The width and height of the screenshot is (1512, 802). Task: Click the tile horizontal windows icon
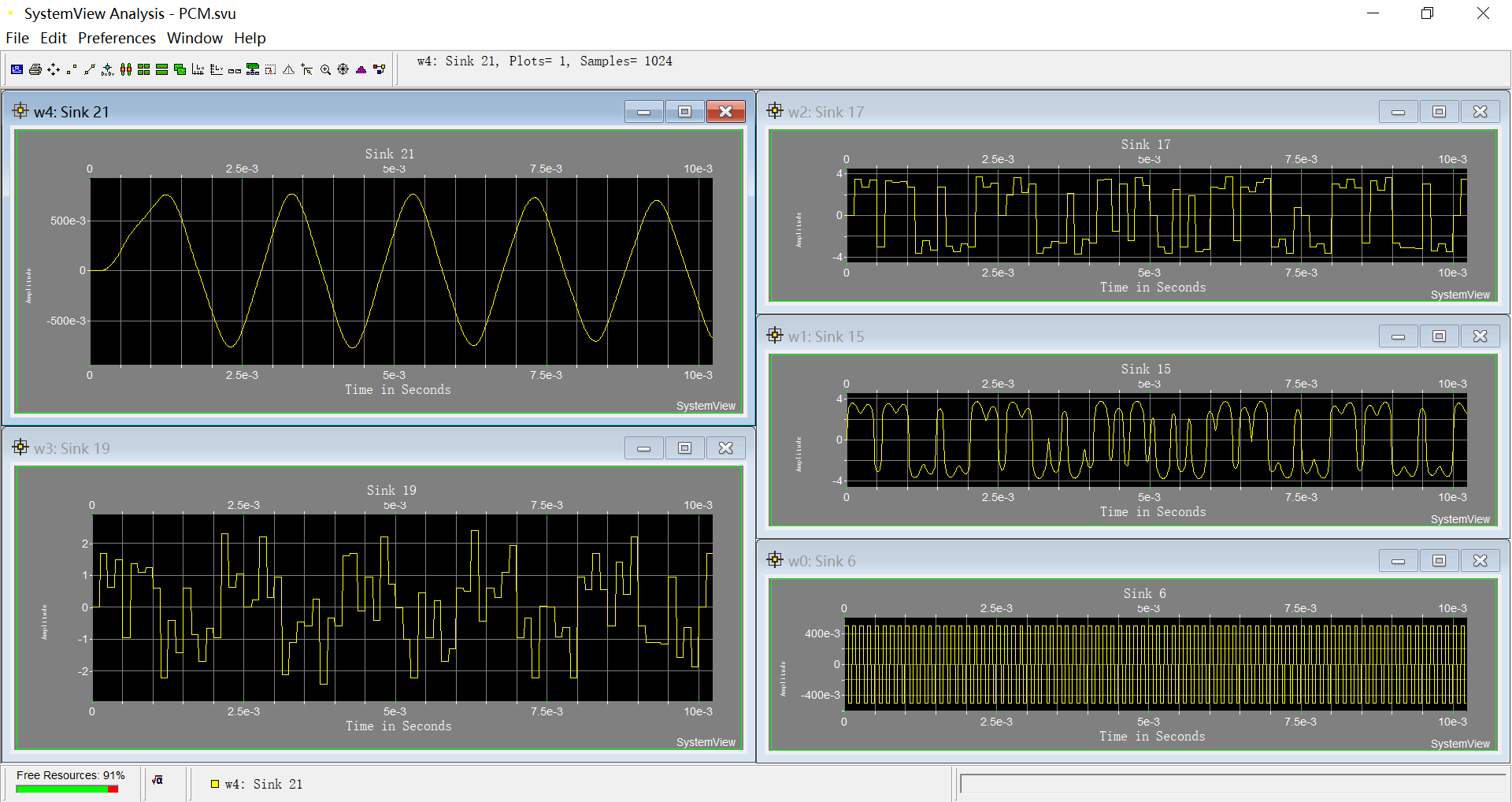161,69
